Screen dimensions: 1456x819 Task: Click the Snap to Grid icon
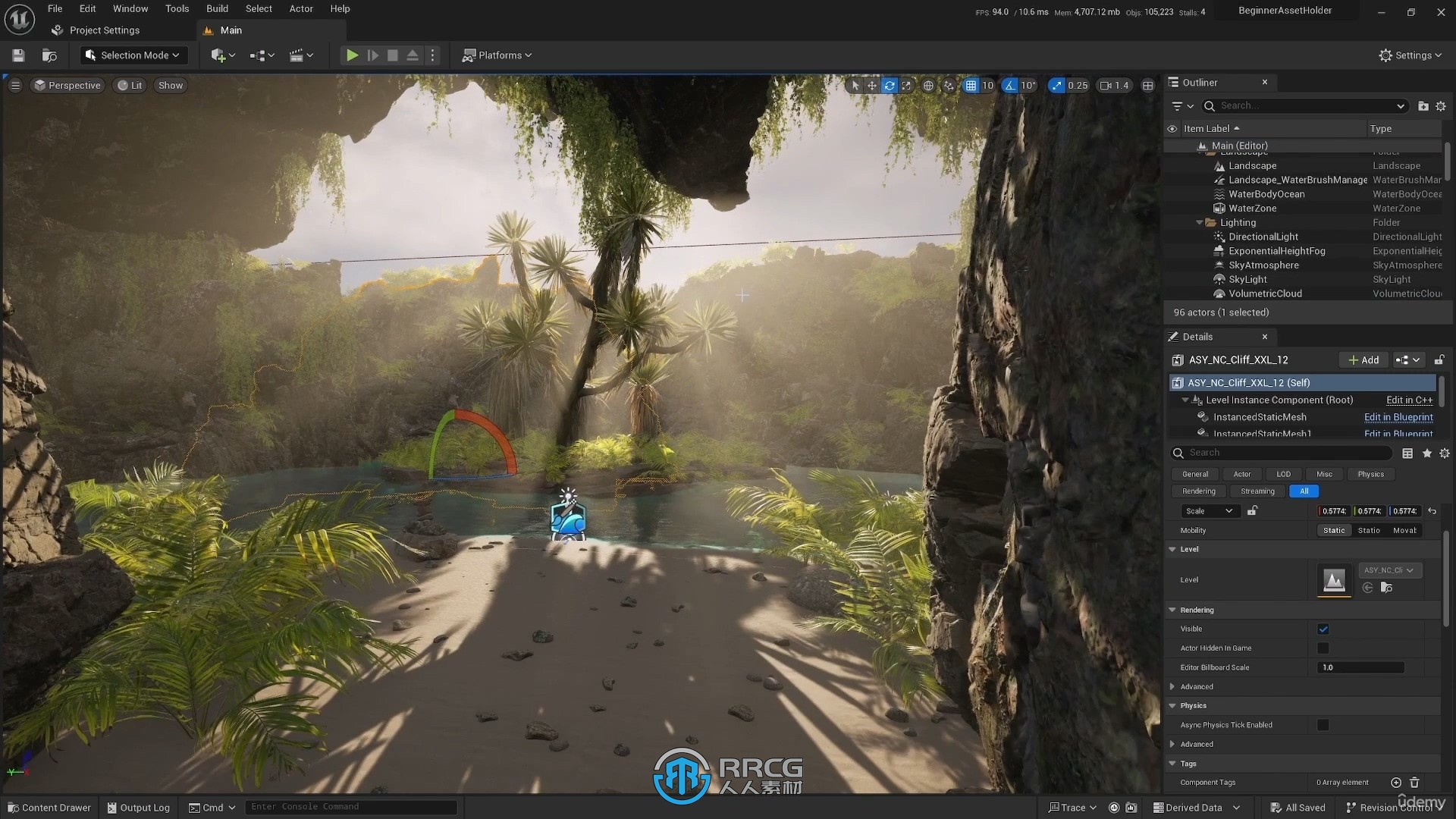point(971,85)
